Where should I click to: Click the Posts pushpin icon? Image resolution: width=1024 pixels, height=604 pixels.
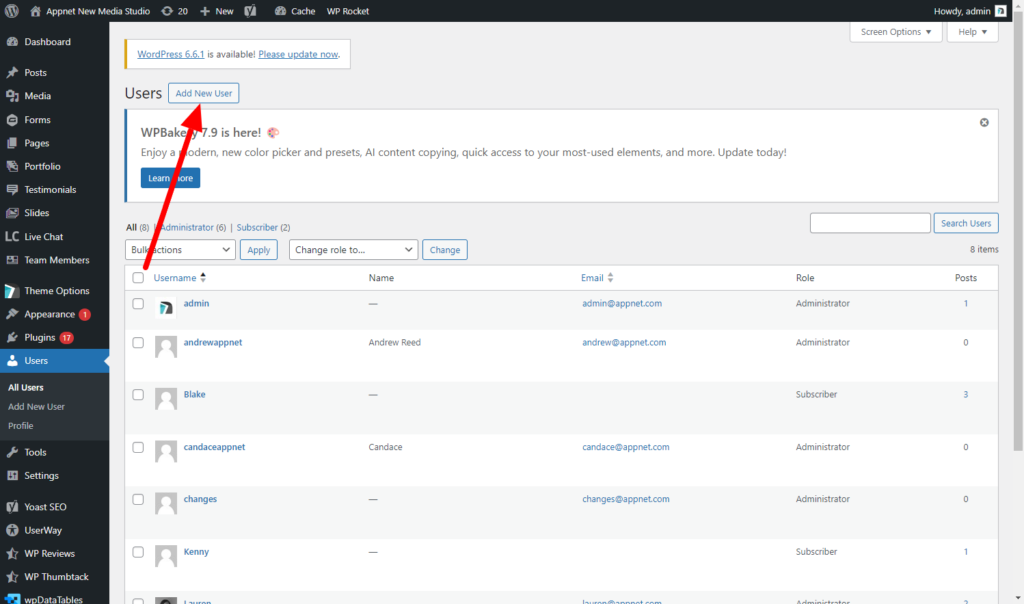click(x=12, y=72)
